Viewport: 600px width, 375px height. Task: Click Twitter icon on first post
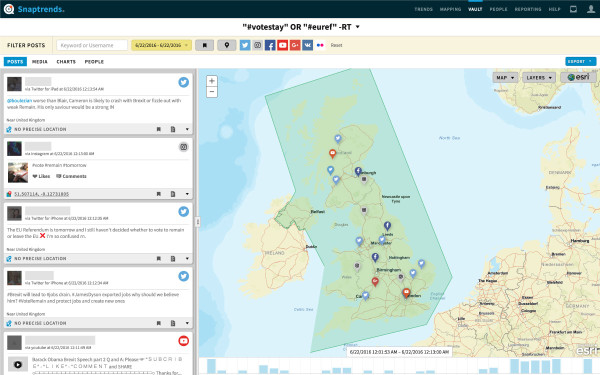[184, 82]
